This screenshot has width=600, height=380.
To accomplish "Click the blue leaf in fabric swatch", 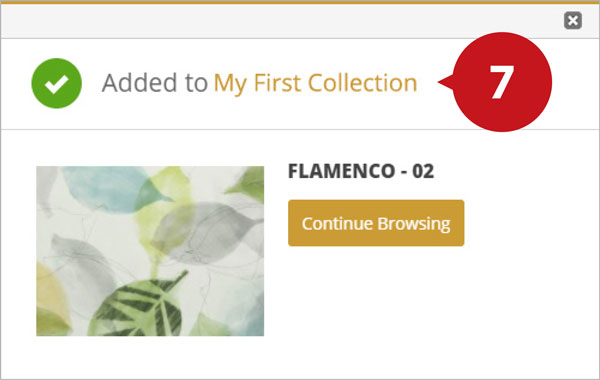I will [x=111, y=189].
